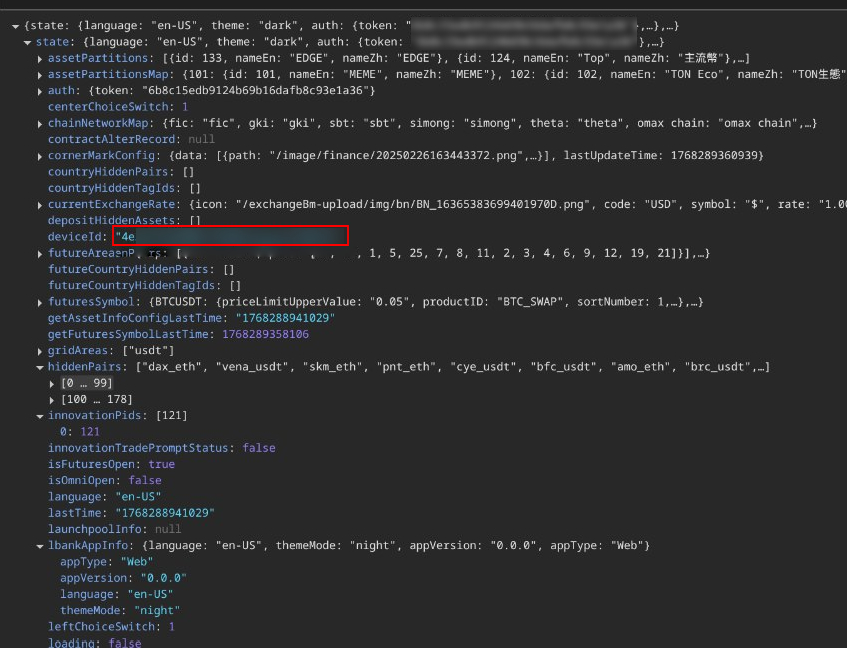This screenshot has width=847, height=648.
Task: Select the launchpoolInfo null row
Action: click(115, 529)
